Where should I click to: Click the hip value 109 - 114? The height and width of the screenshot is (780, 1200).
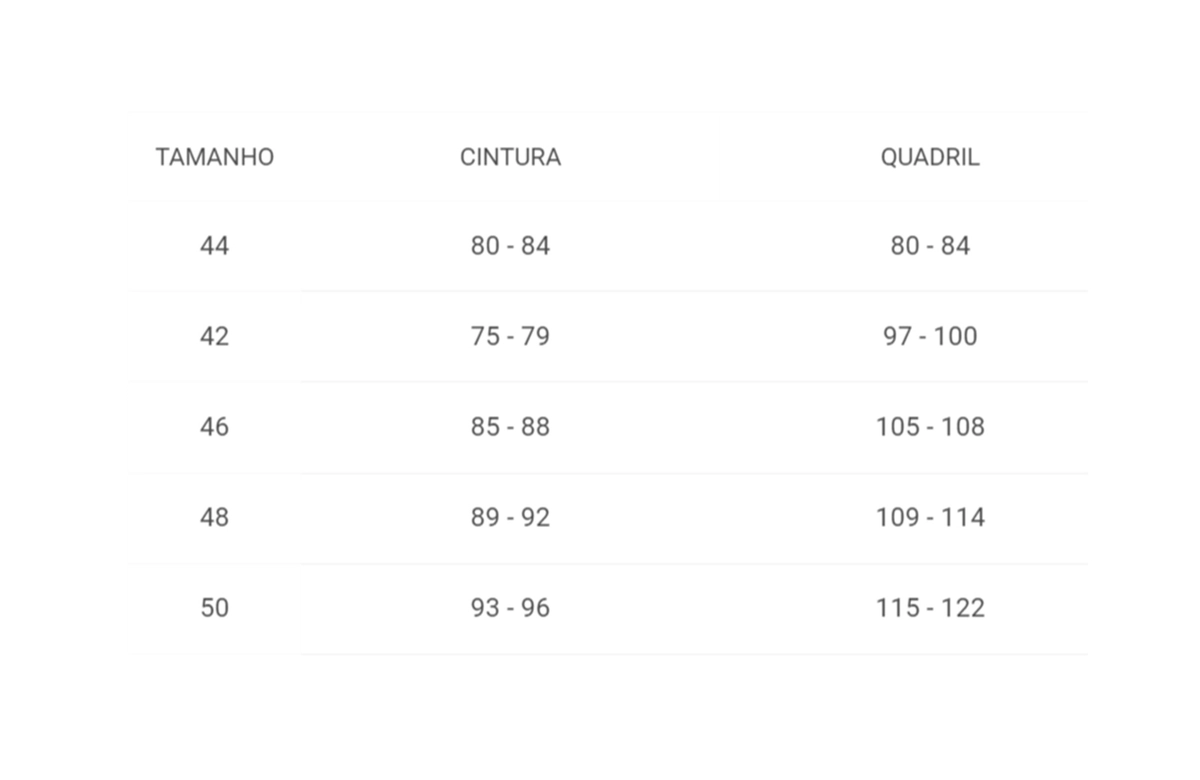pyautogui.click(x=930, y=517)
